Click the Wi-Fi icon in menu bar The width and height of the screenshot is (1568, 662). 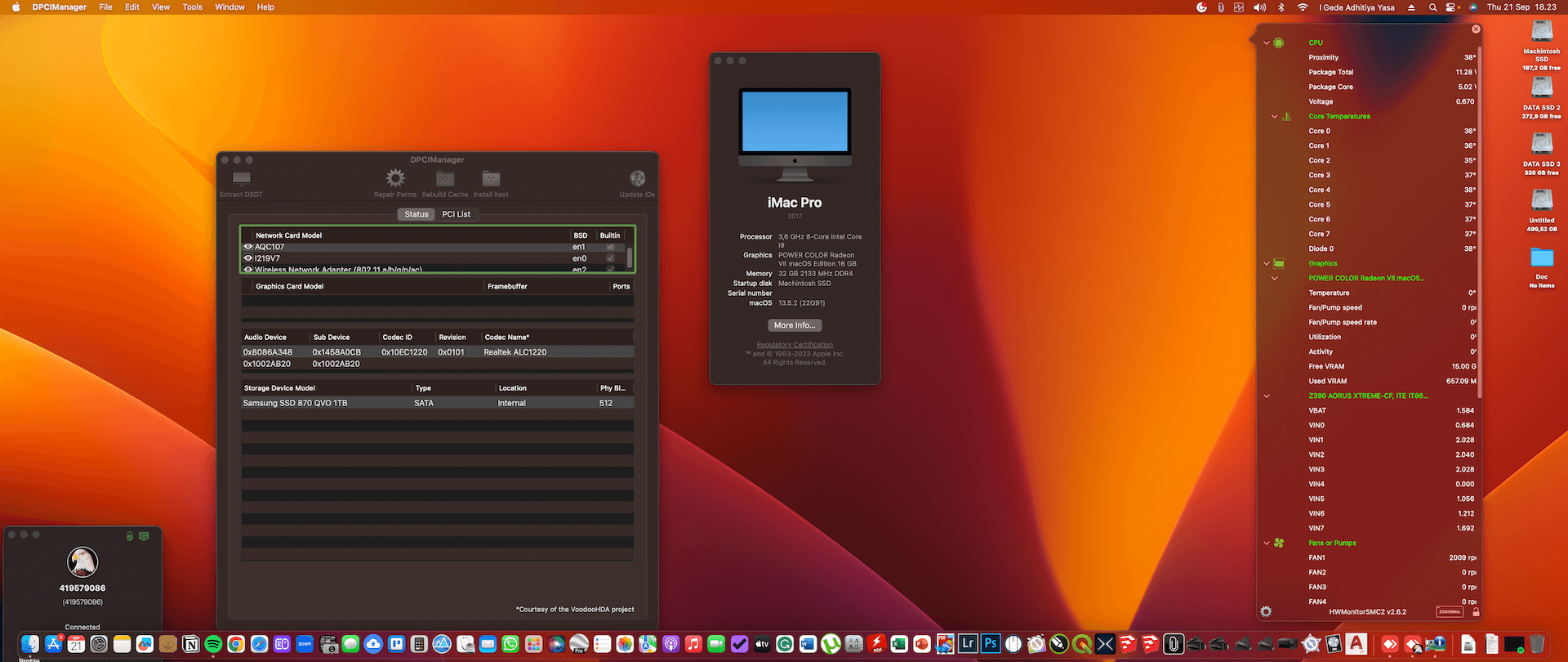tap(1303, 7)
